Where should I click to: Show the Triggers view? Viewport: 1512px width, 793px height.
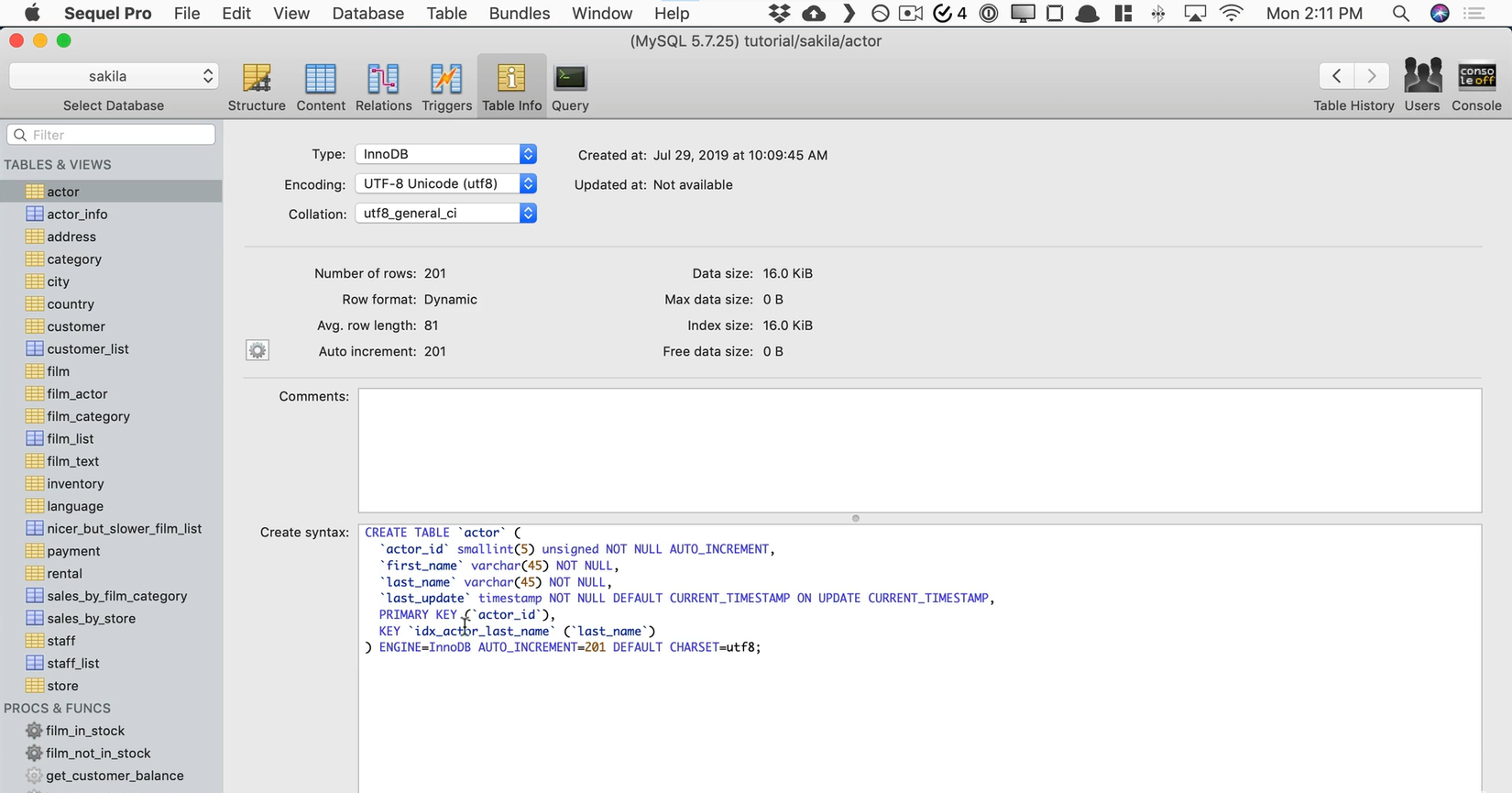pos(446,87)
